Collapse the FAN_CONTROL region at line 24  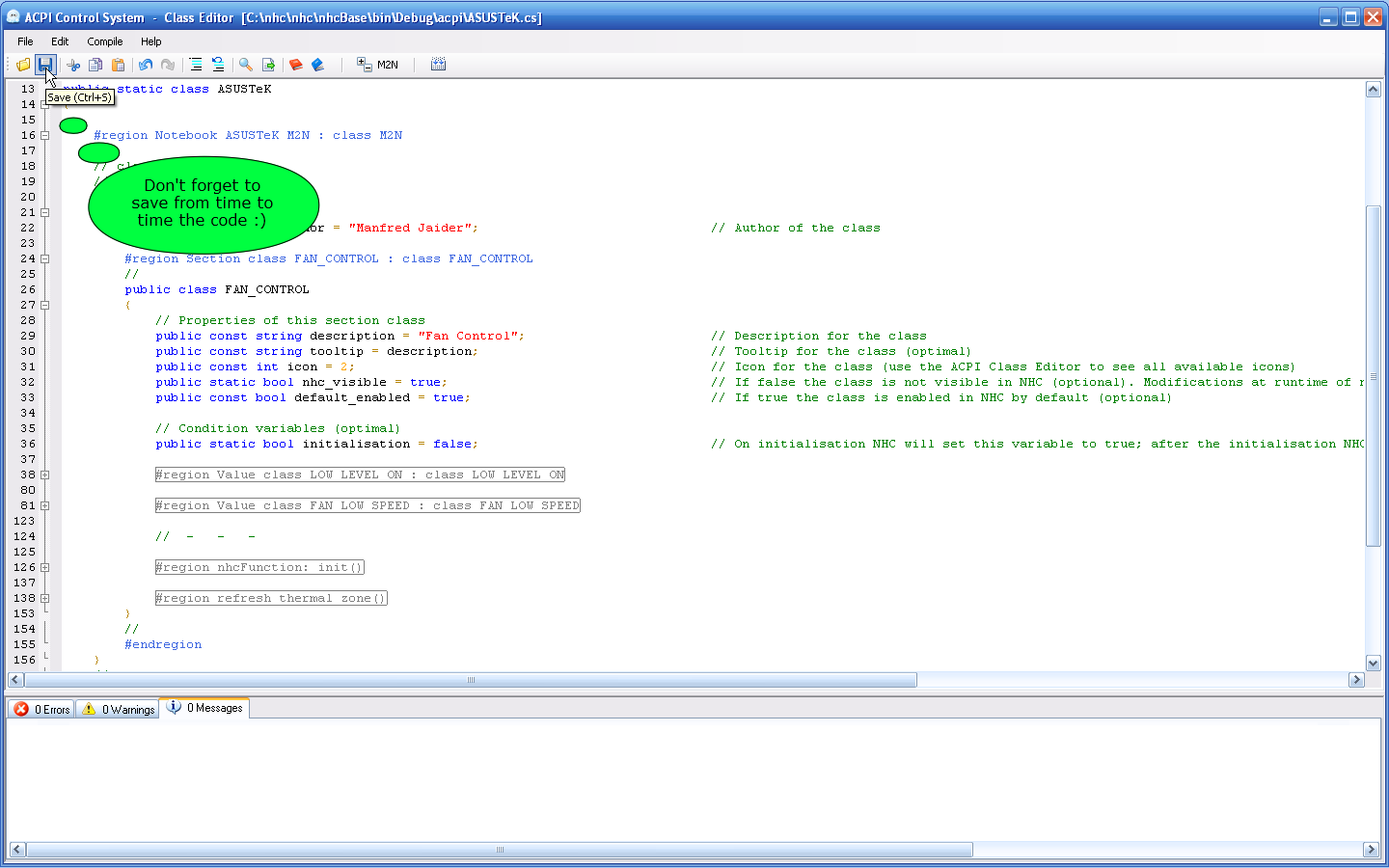(44, 258)
